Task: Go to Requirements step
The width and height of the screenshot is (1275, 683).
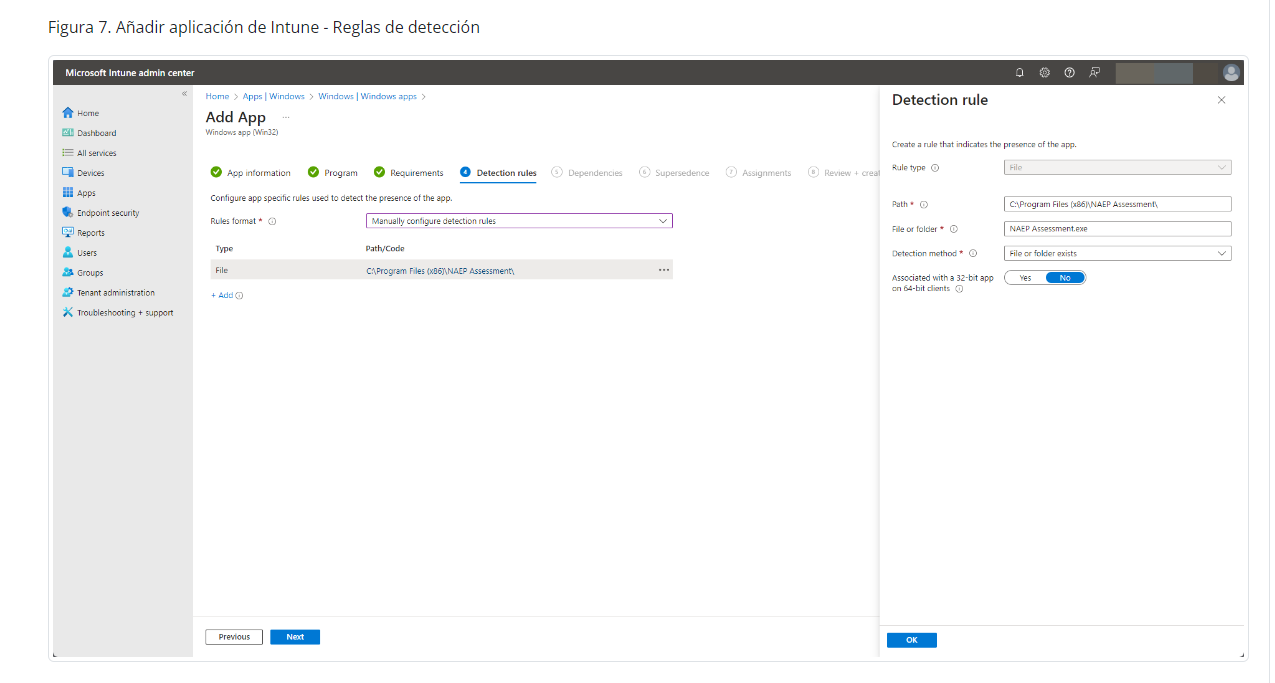Action: pos(409,173)
